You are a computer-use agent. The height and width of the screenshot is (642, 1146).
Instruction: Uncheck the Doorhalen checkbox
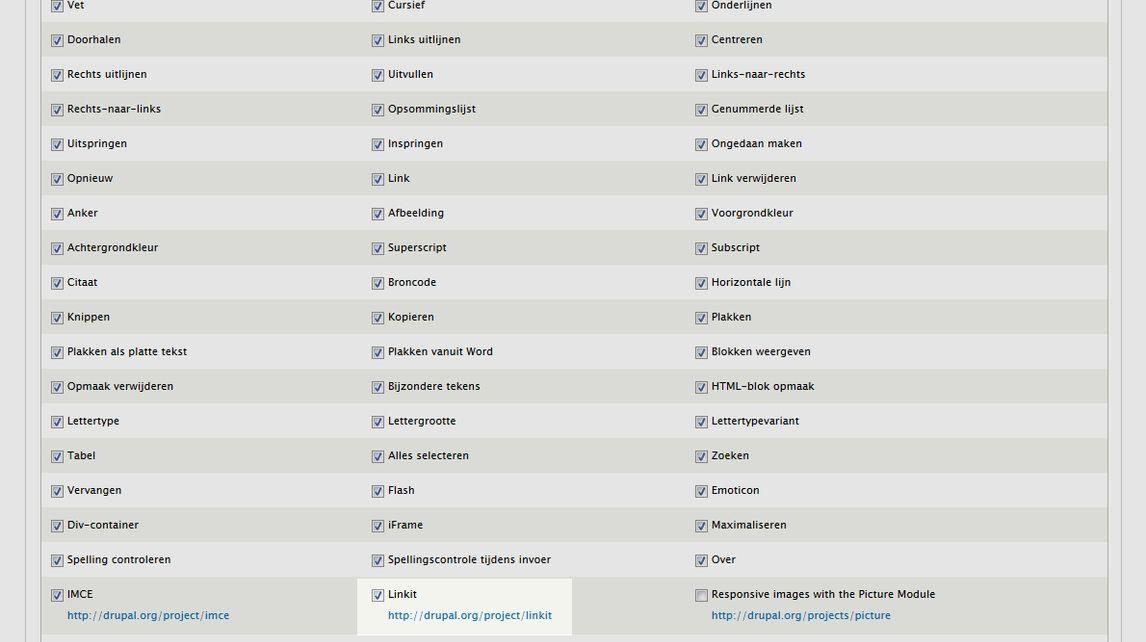coord(57,40)
